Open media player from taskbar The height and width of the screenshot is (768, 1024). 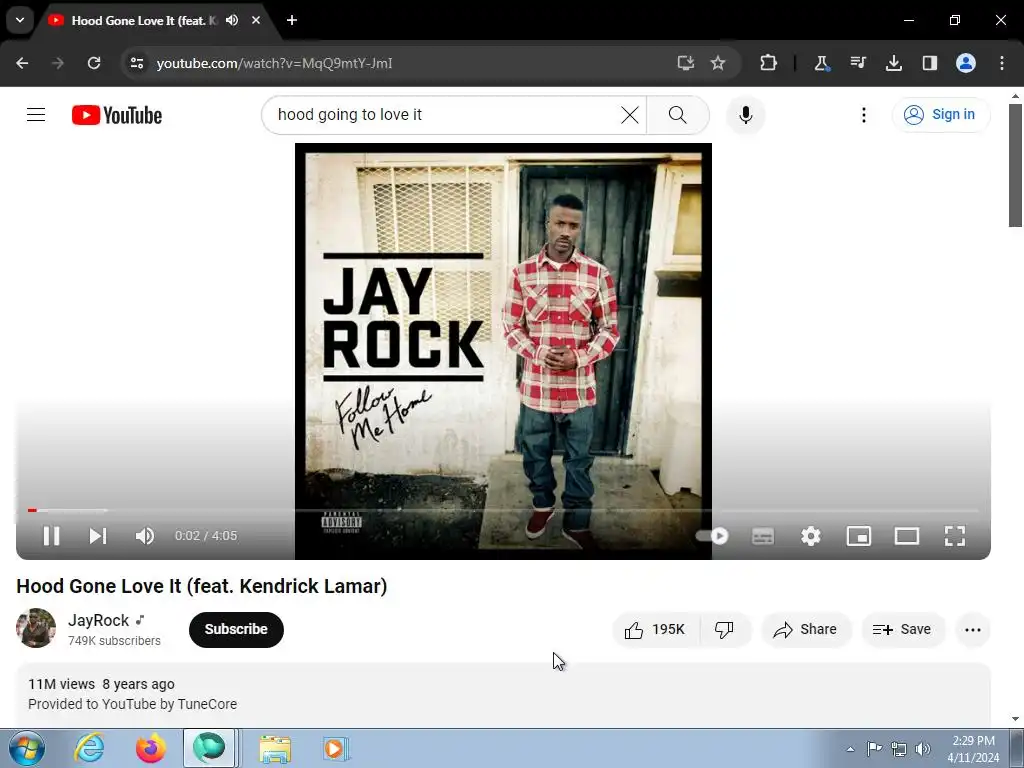[x=335, y=748]
